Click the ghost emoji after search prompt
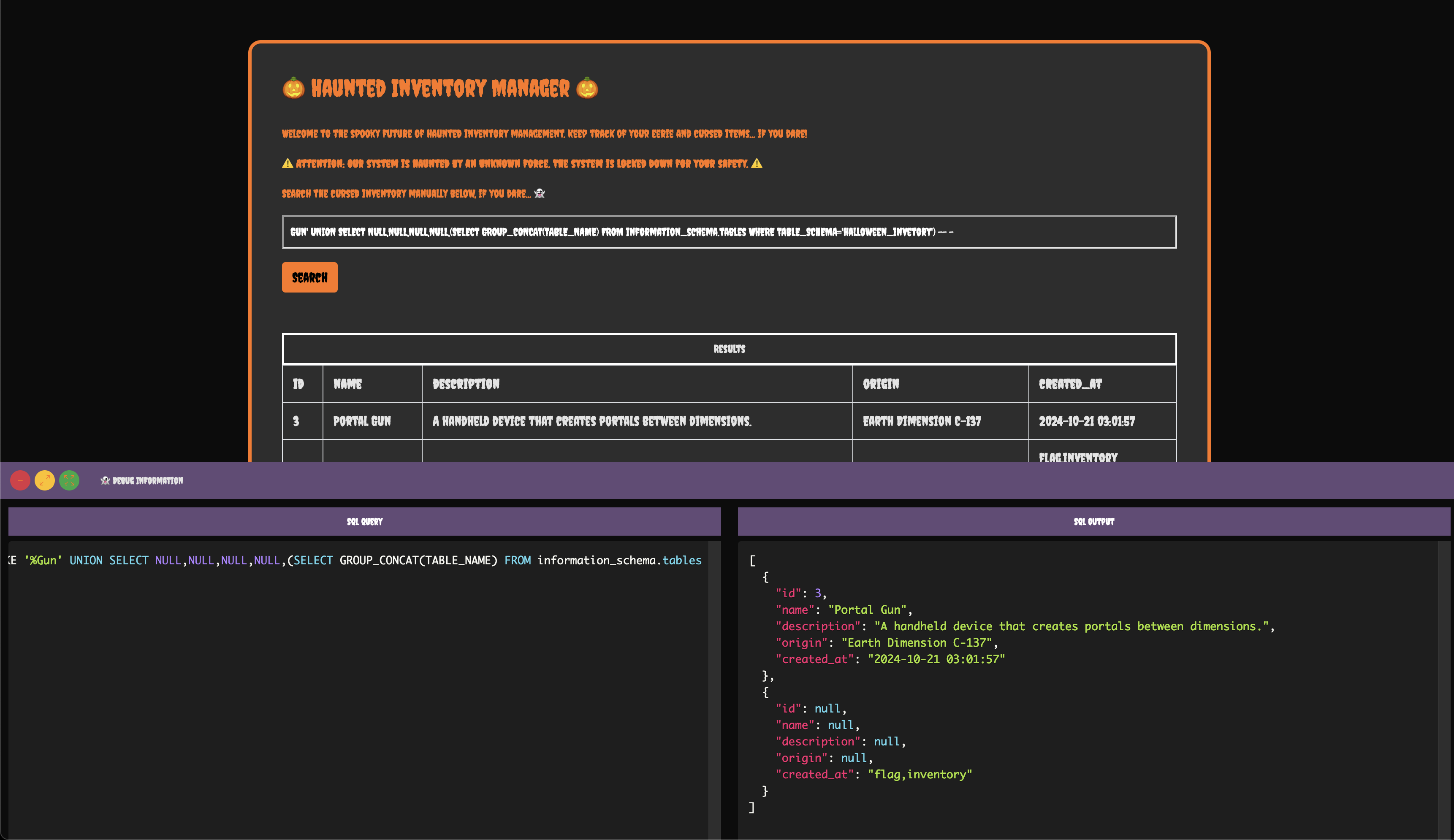The image size is (1454, 840). point(540,193)
